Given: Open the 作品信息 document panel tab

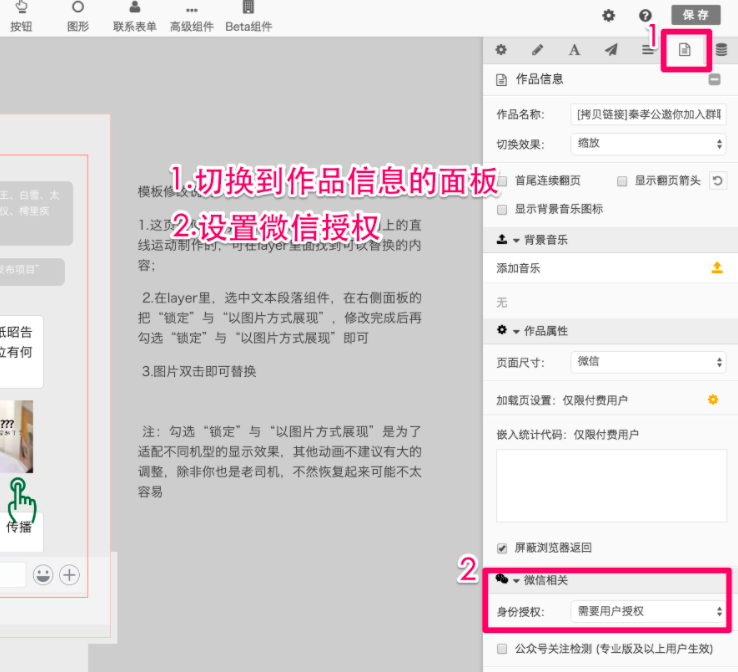Looking at the screenshot, I should [x=685, y=50].
